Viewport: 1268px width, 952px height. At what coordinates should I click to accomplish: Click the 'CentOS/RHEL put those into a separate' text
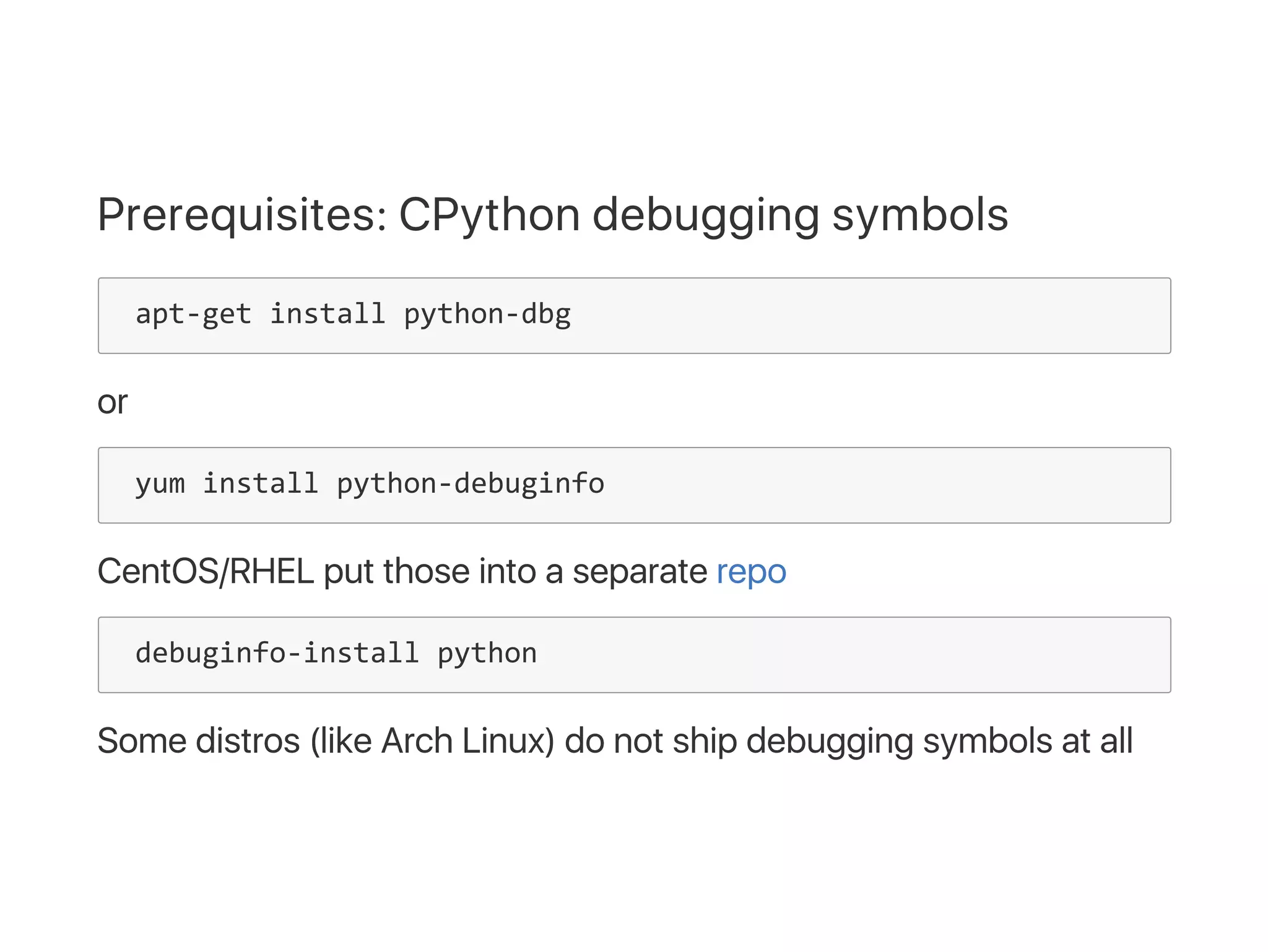click(402, 572)
